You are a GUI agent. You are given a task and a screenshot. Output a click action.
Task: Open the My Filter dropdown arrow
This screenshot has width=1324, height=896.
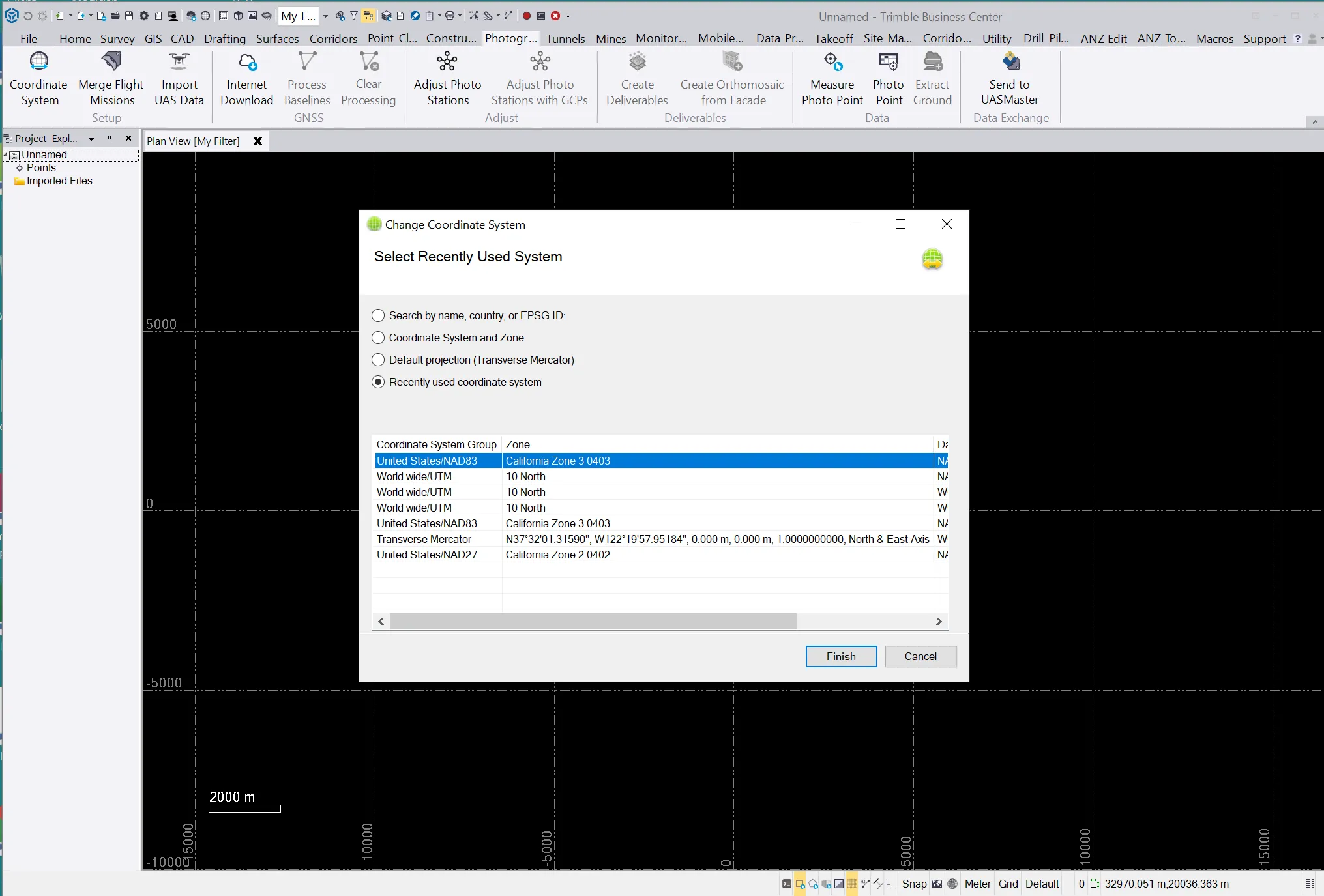pyautogui.click(x=325, y=16)
